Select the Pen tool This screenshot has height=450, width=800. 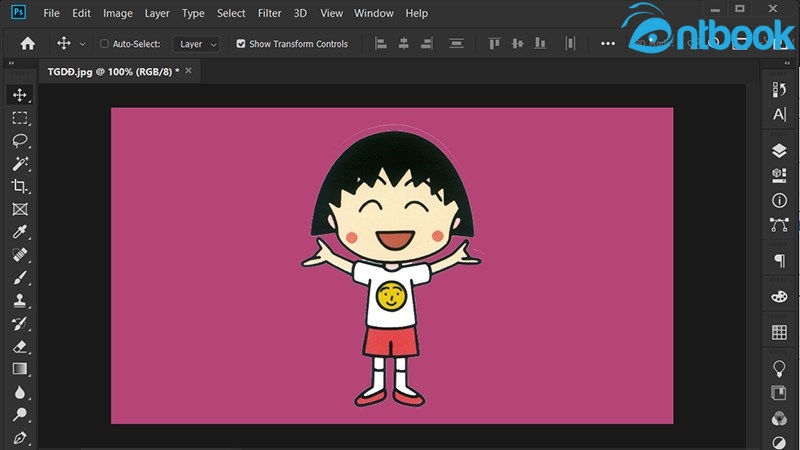click(x=20, y=438)
